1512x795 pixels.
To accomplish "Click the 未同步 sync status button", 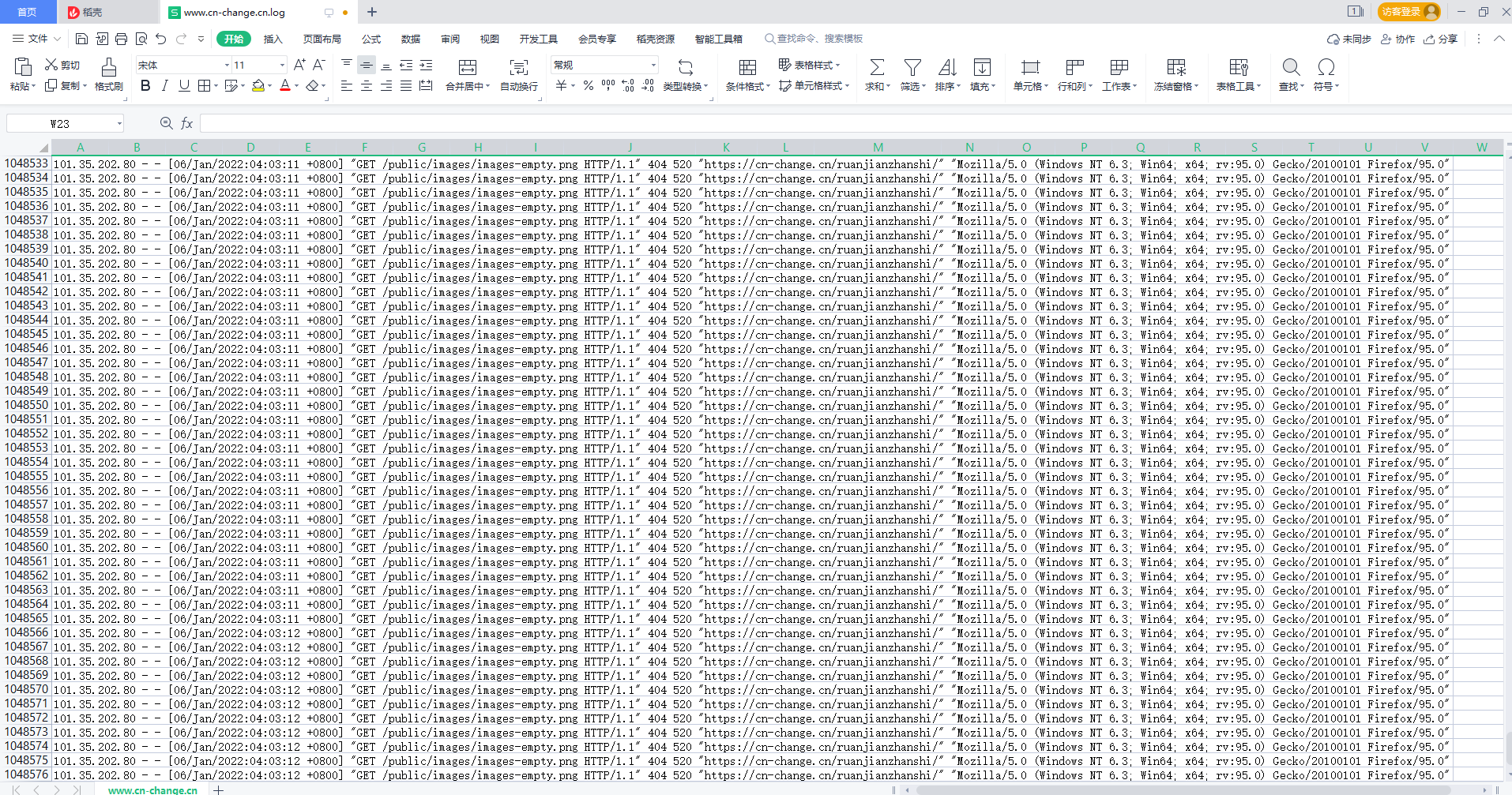I will coord(1349,39).
